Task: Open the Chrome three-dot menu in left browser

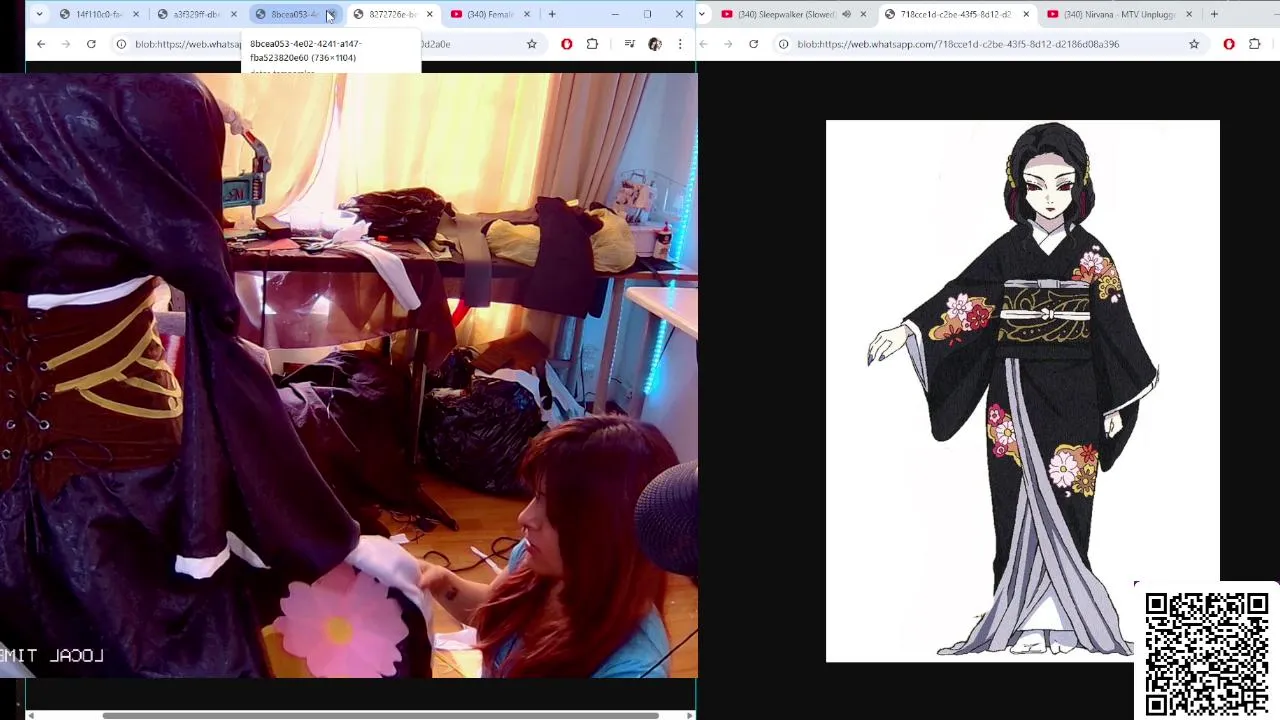Action: [680, 44]
